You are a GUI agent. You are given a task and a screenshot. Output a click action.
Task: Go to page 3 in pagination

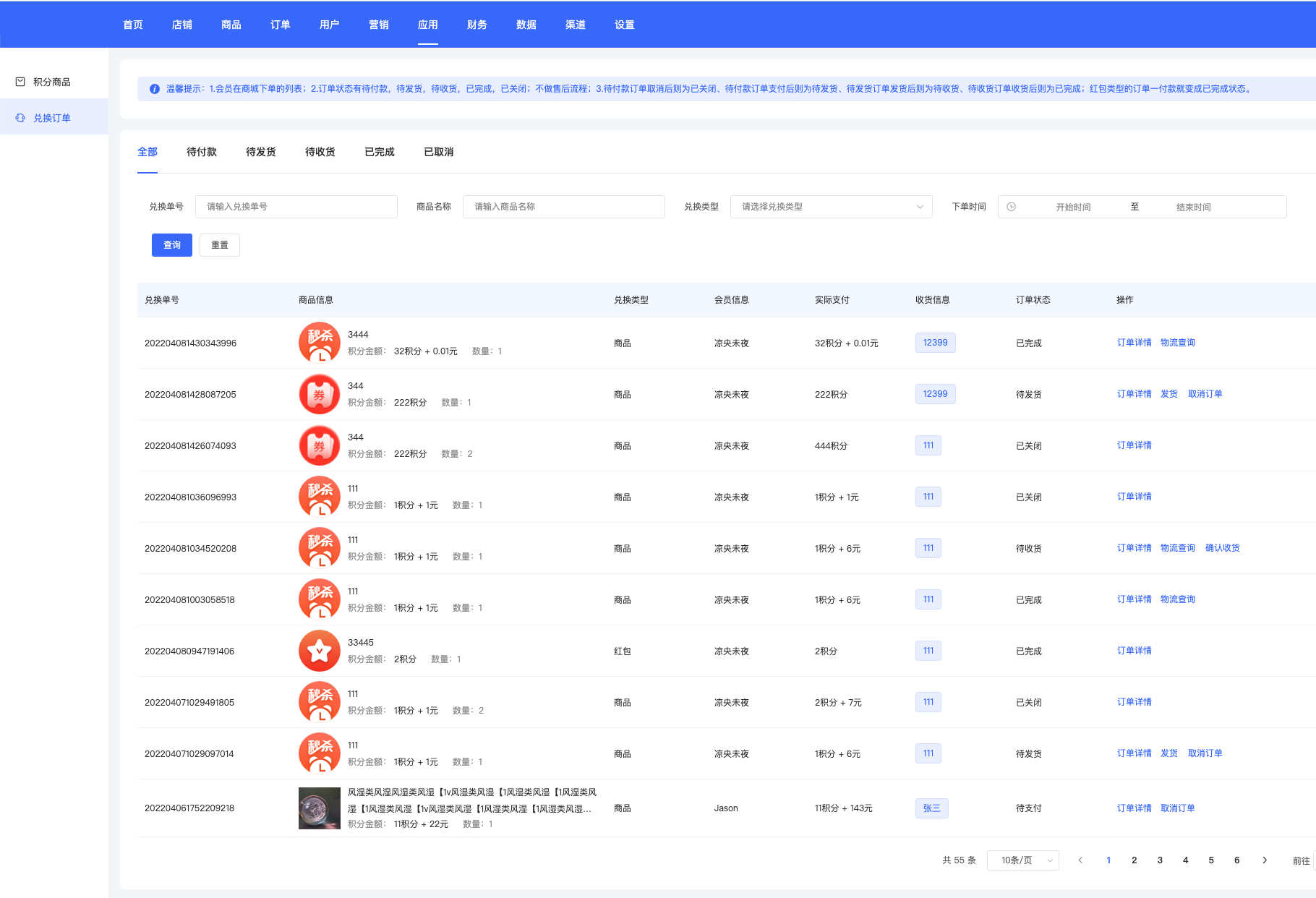(x=1160, y=860)
